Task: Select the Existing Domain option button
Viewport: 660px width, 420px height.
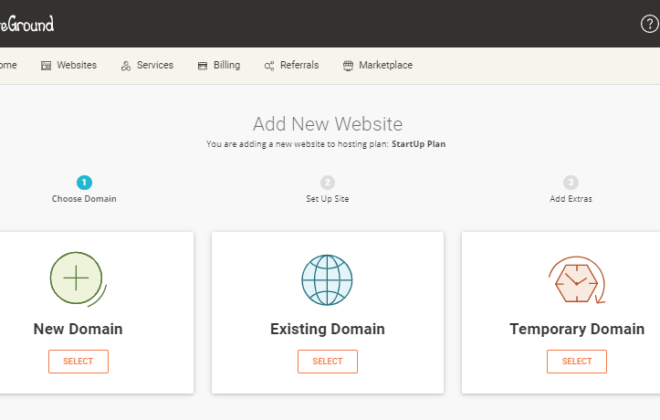Action: 327,362
